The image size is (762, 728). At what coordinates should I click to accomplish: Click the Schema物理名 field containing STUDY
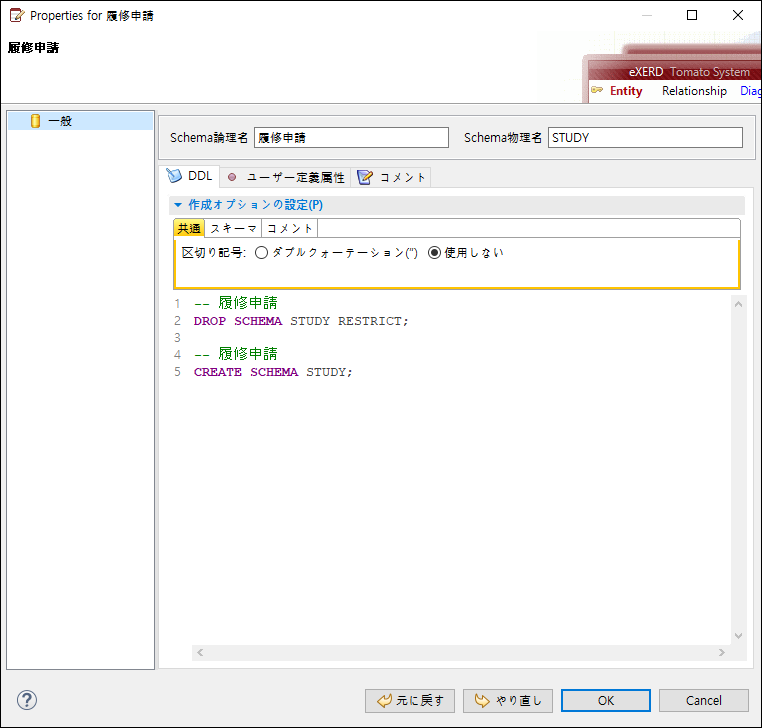coord(645,138)
